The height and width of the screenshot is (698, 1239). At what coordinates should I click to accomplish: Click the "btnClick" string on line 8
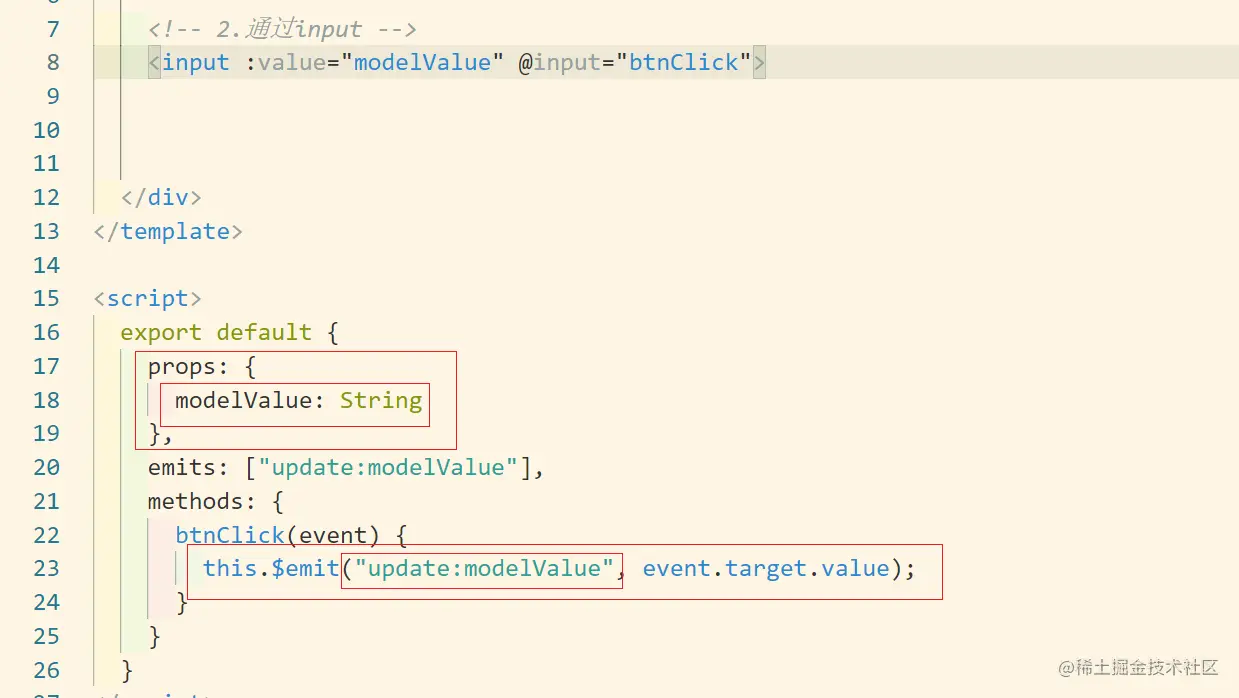[x=683, y=62]
